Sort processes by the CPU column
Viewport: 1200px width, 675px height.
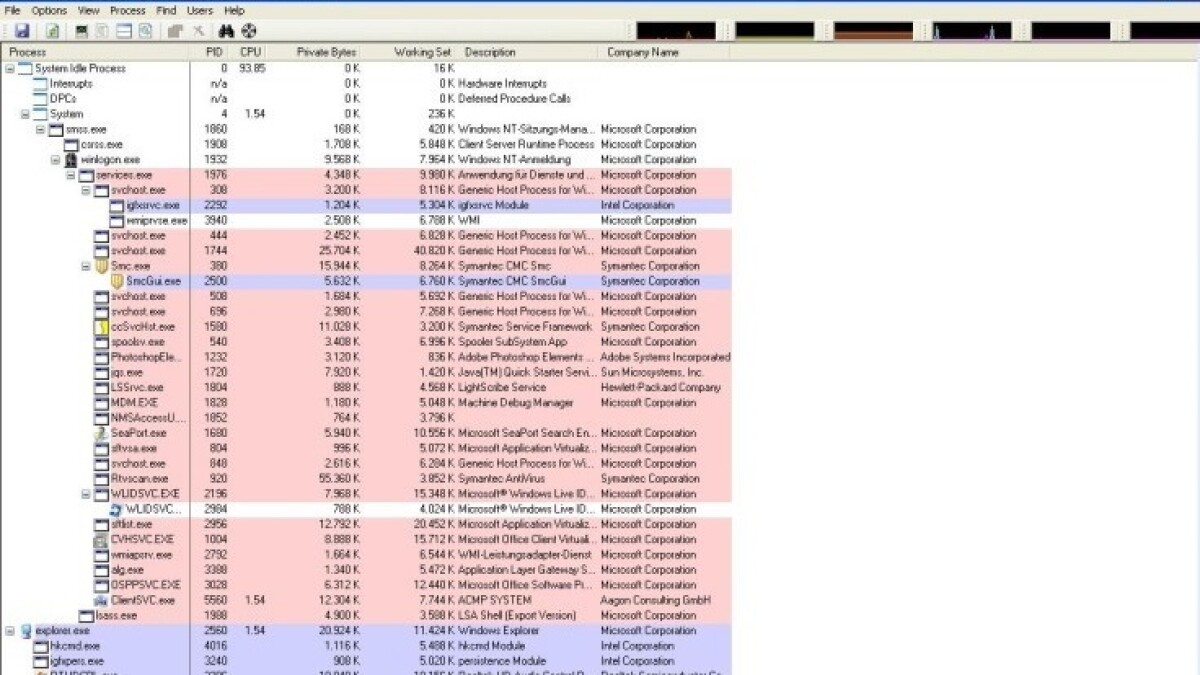pyautogui.click(x=249, y=52)
